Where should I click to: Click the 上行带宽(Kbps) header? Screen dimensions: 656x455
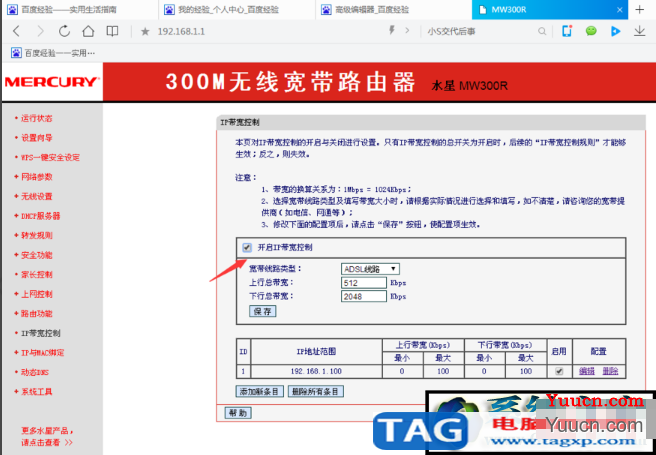[x=423, y=345]
